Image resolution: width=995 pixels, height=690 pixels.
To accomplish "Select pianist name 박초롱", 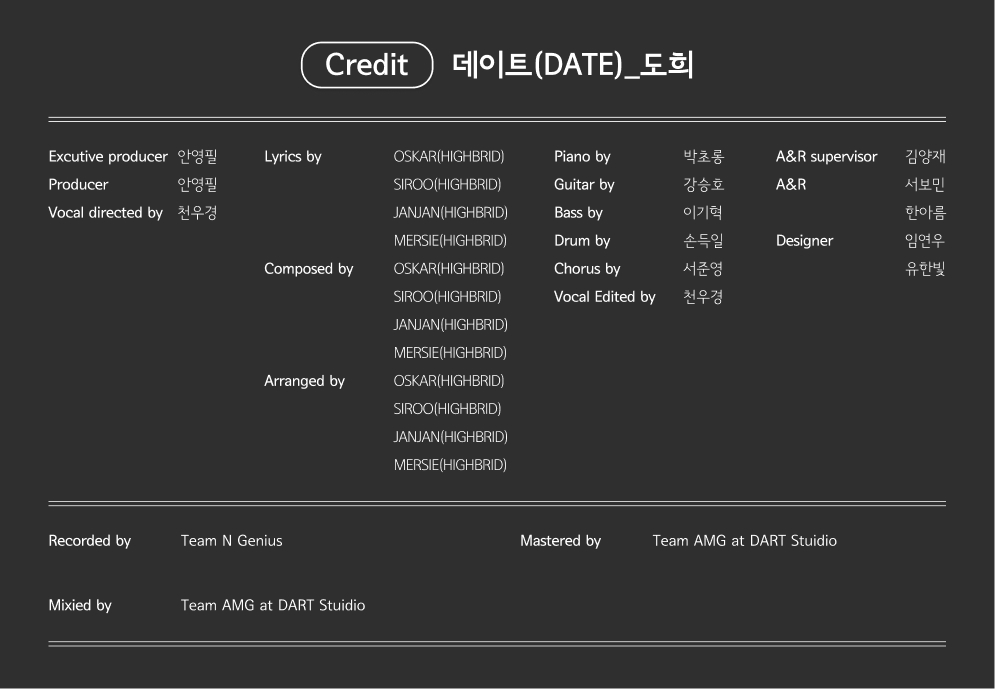I will [703, 157].
